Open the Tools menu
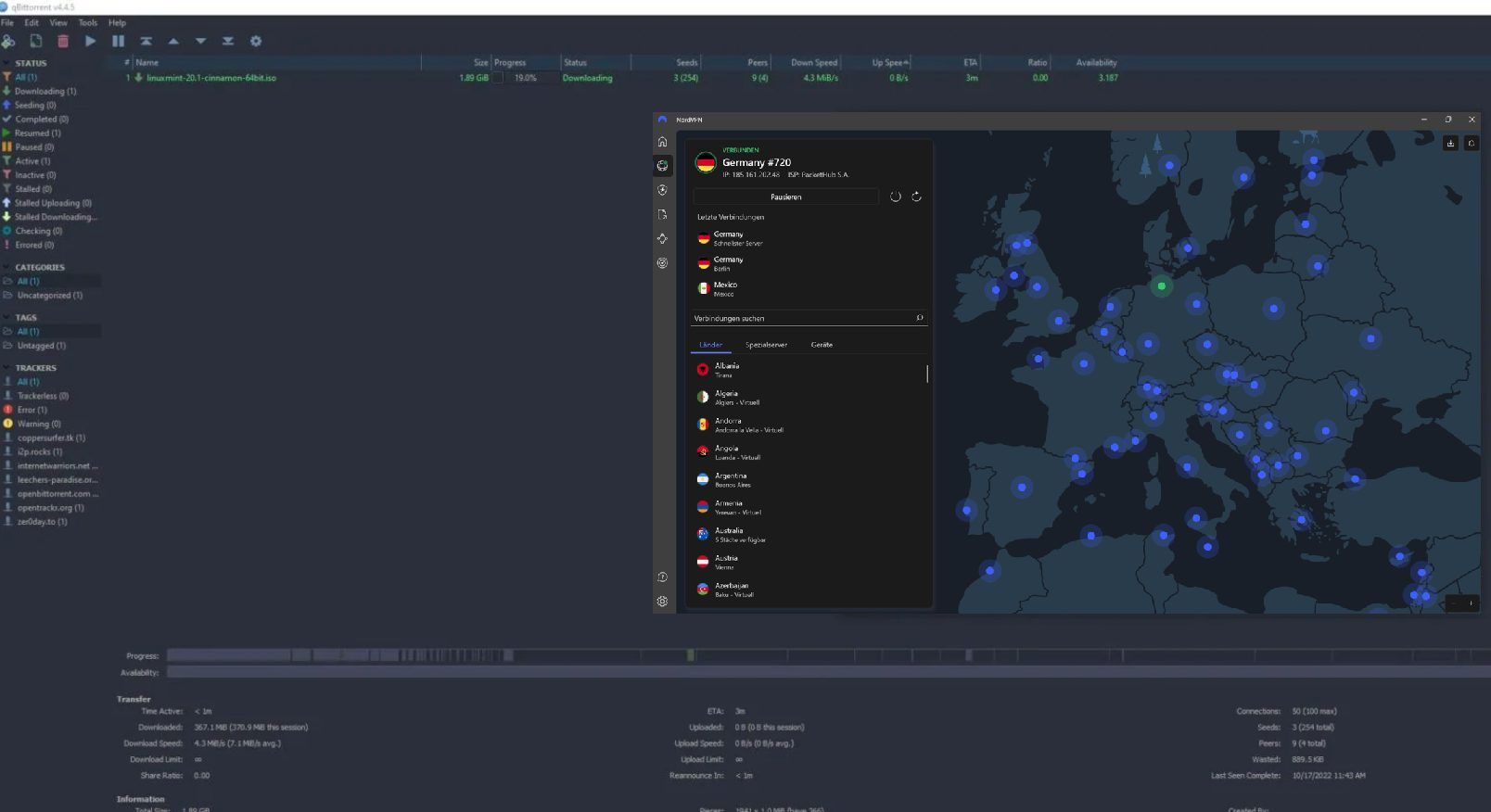The image size is (1491, 812). (x=88, y=22)
